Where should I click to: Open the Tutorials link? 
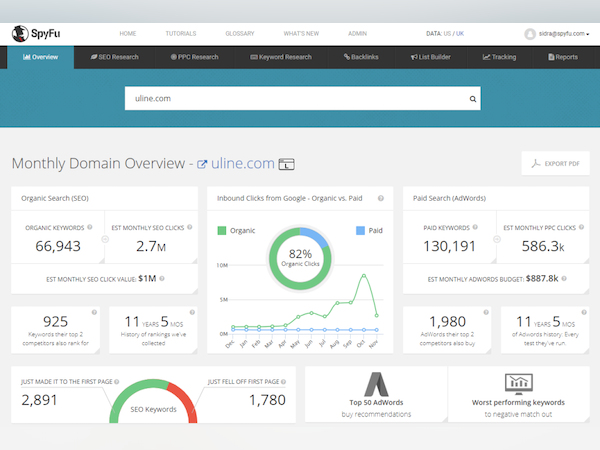(x=181, y=34)
